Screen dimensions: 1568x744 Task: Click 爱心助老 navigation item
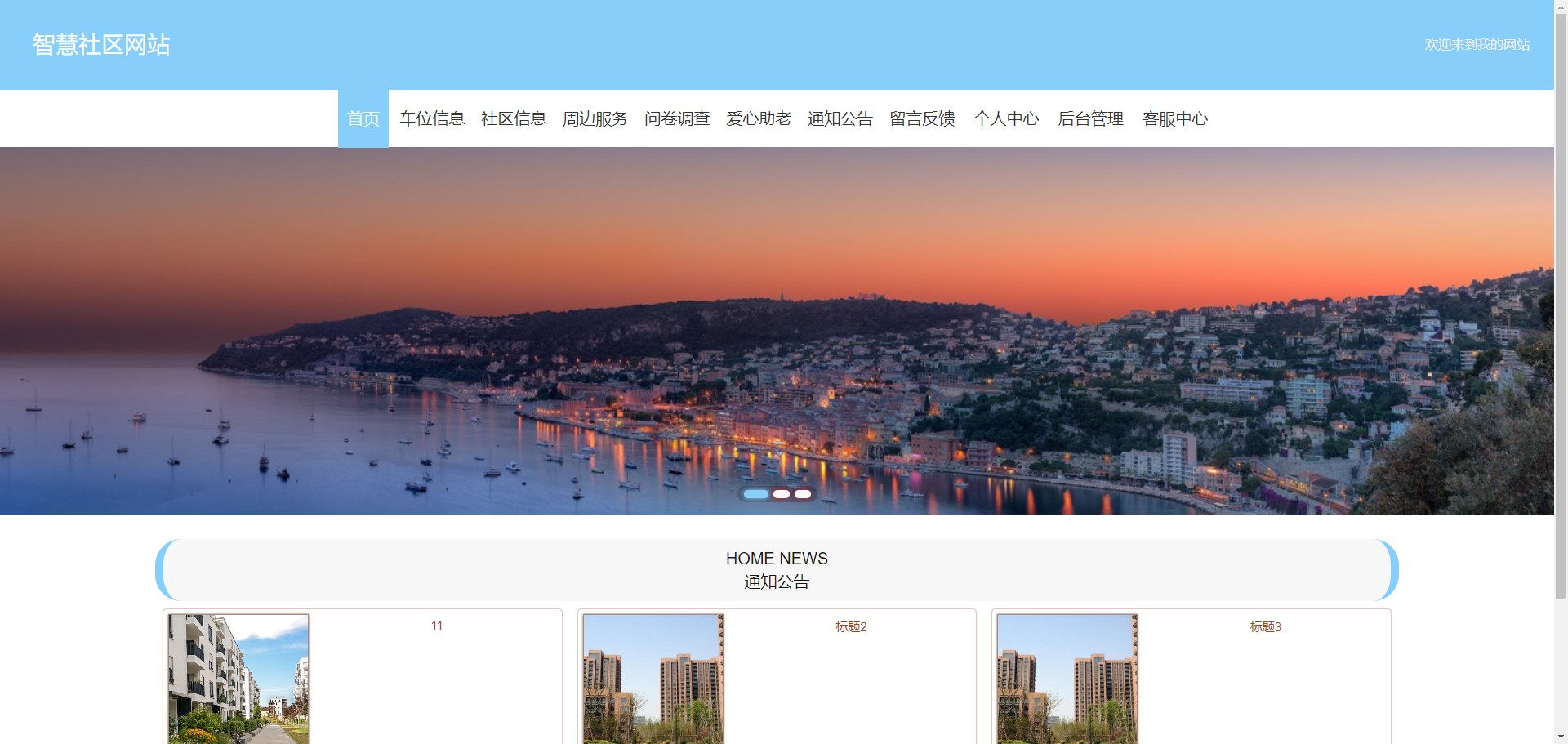(x=759, y=118)
